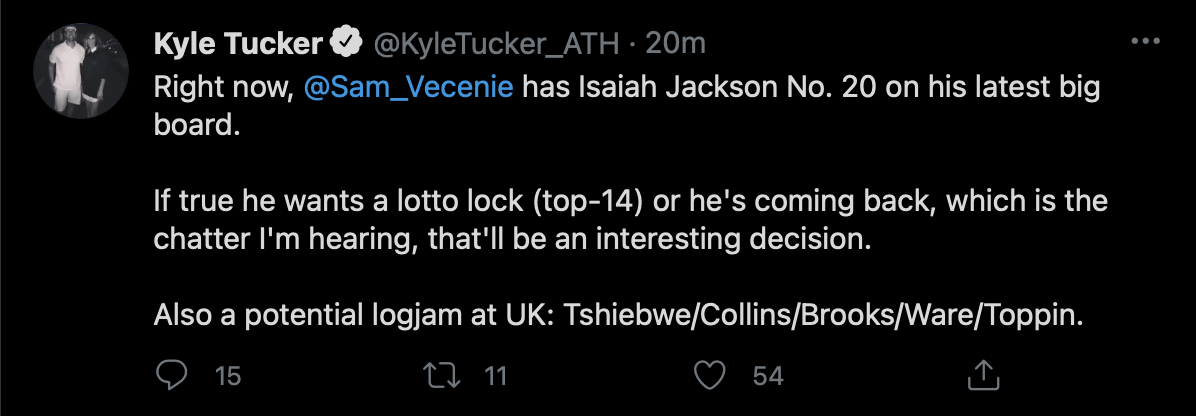Click the verified badge beside Kyle Tucker
The height and width of the screenshot is (416, 1196).
[347, 44]
